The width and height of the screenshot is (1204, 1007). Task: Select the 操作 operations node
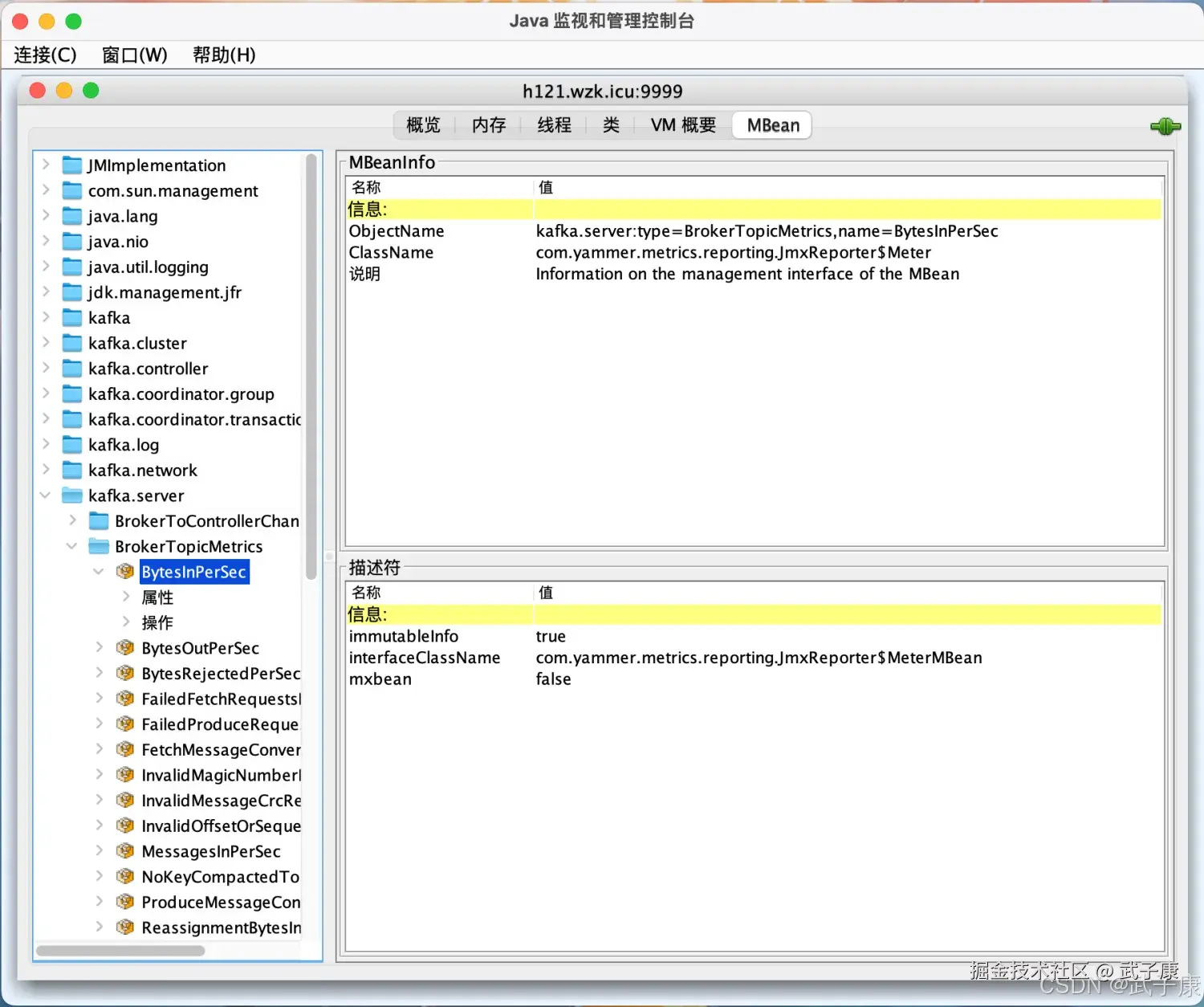pyautogui.click(x=157, y=623)
